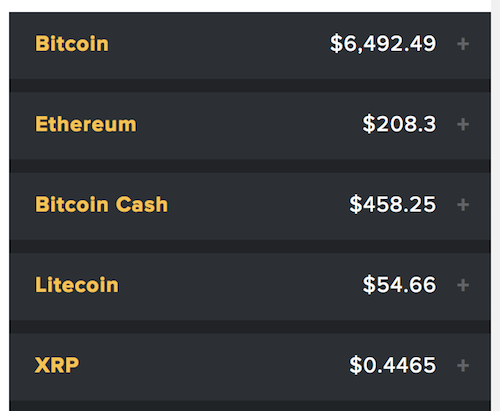This screenshot has height=411, width=500.
Task: Select the $458.25 Bitcoin Cash price
Action: [x=393, y=204]
